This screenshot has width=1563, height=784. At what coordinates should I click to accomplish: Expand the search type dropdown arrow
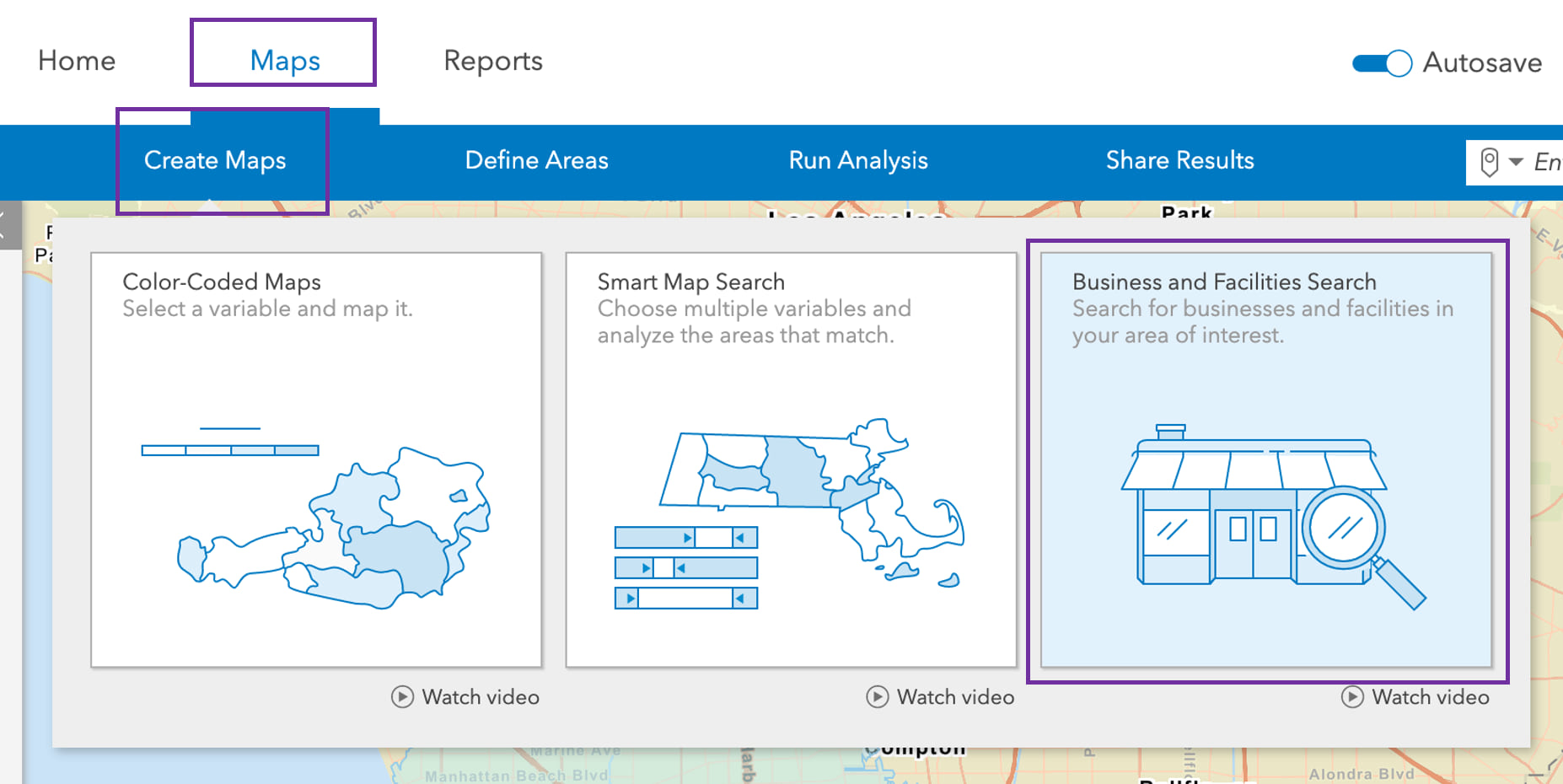[x=1516, y=162]
